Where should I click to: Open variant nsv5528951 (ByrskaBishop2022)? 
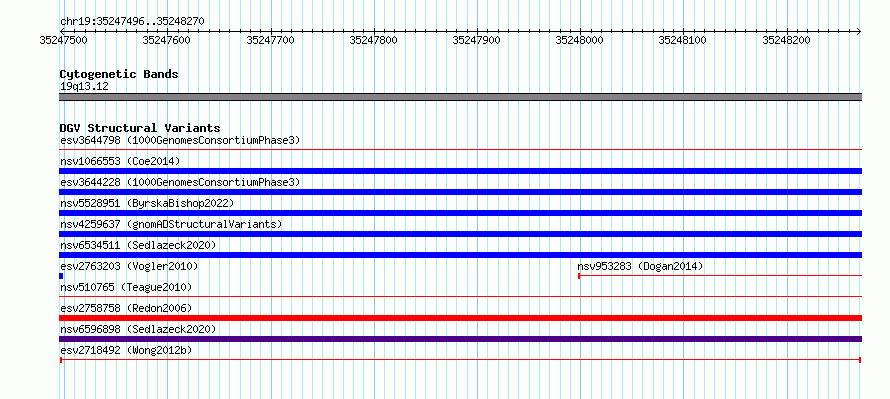pos(147,203)
